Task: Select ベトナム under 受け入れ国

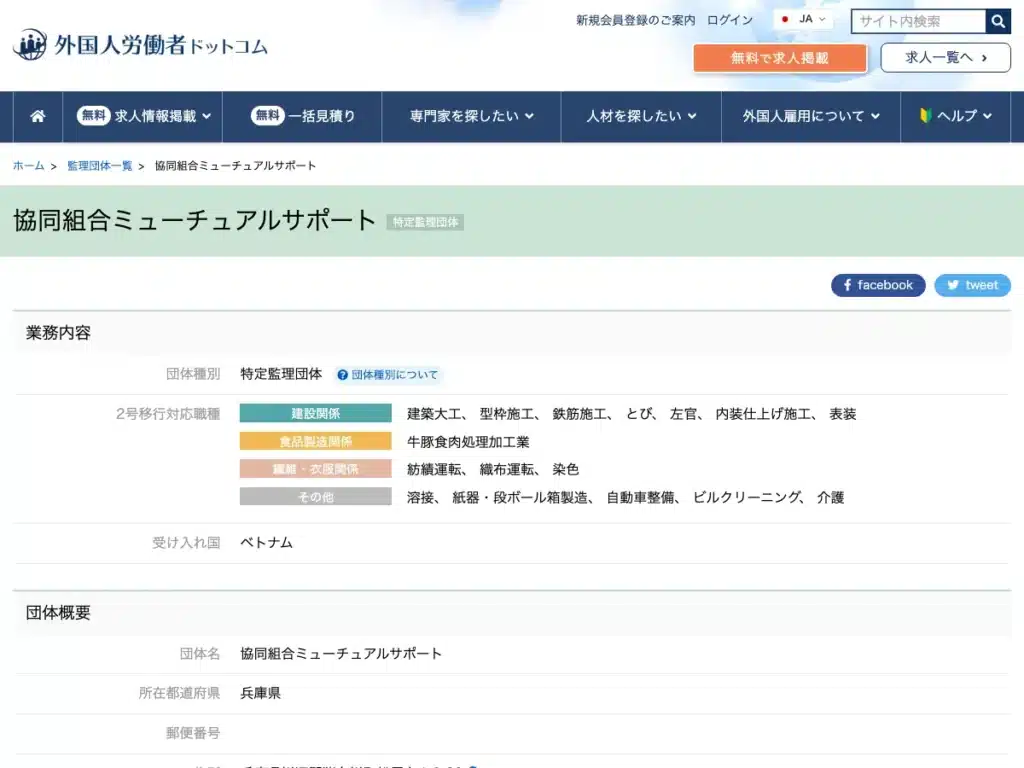Action: click(266, 543)
